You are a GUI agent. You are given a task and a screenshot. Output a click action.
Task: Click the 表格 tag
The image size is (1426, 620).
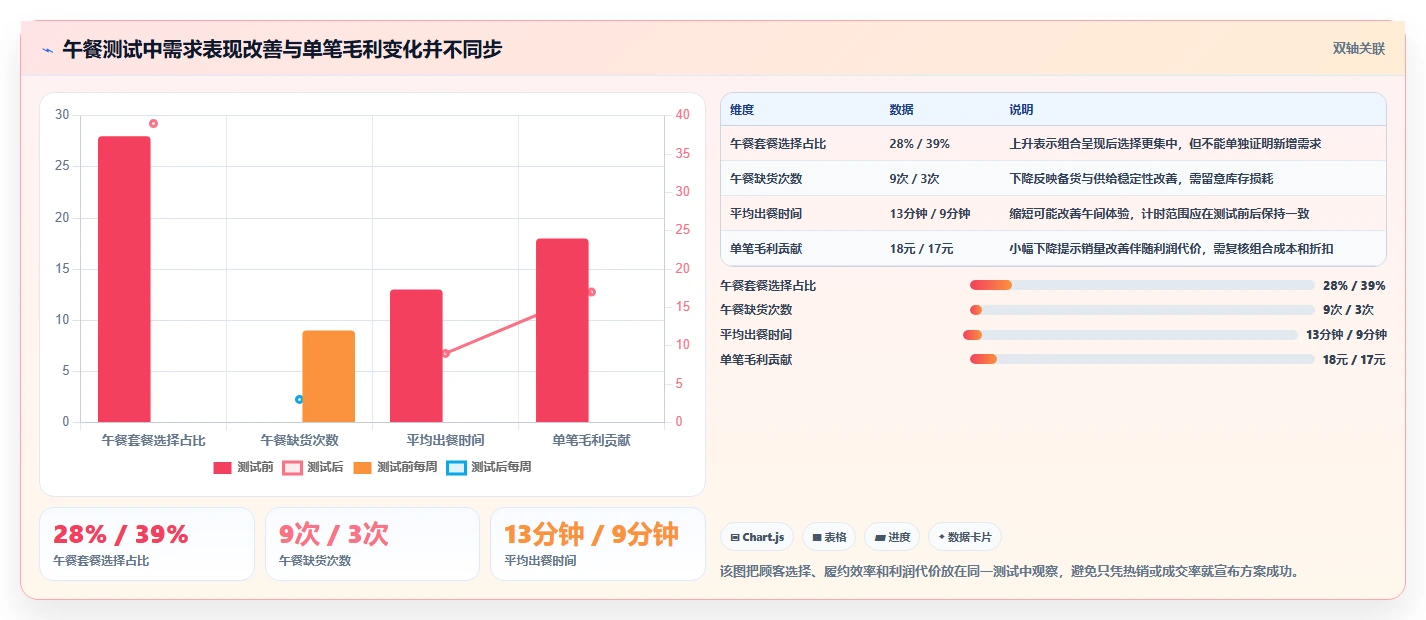(x=829, y=537)
